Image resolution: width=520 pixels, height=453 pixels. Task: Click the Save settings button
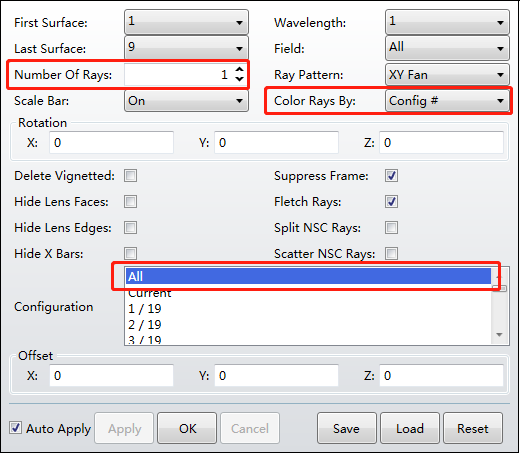[347, 428]
